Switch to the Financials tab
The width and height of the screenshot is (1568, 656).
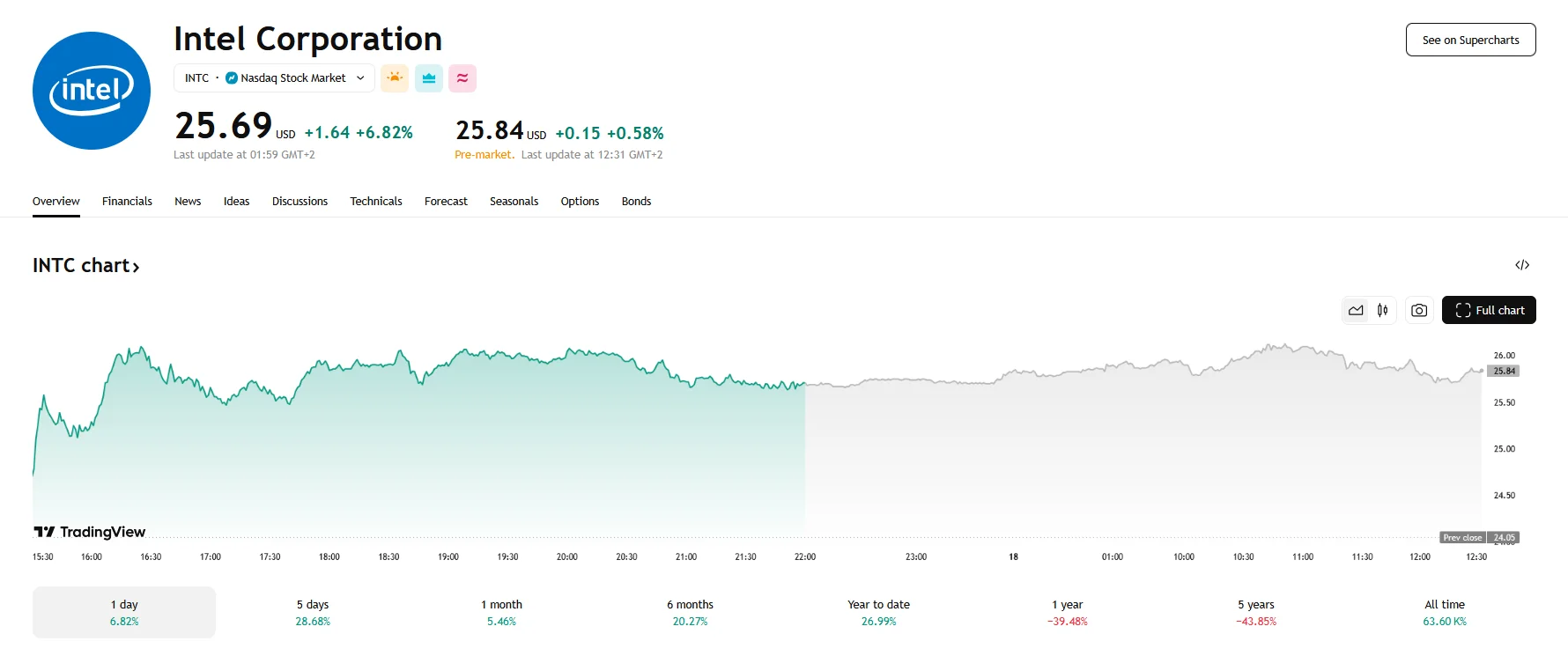(127, 201)
